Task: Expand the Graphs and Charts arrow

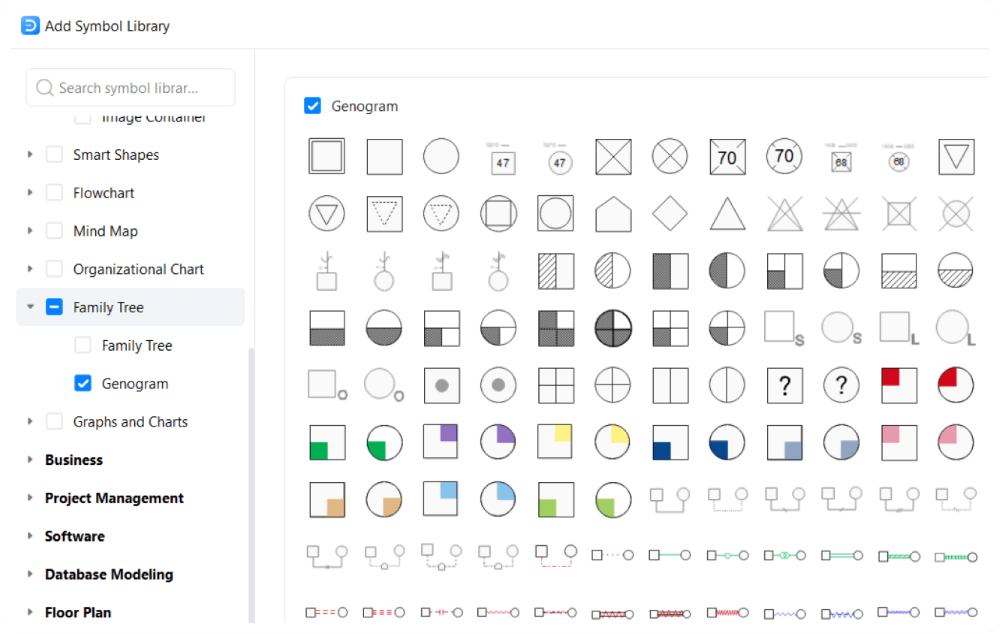Action: [30, 422]
